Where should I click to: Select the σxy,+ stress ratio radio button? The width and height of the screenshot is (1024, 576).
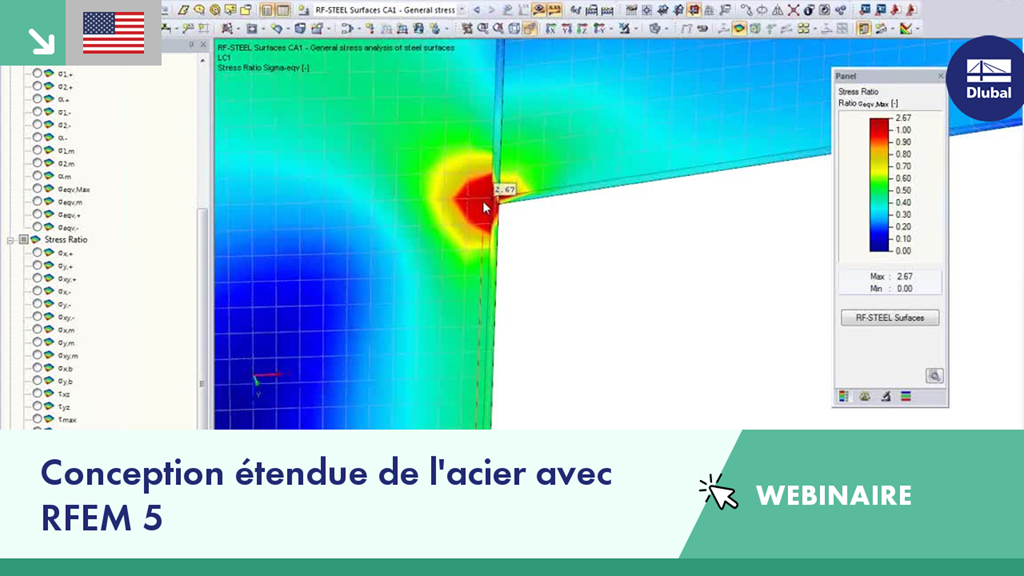click(37, 278)
